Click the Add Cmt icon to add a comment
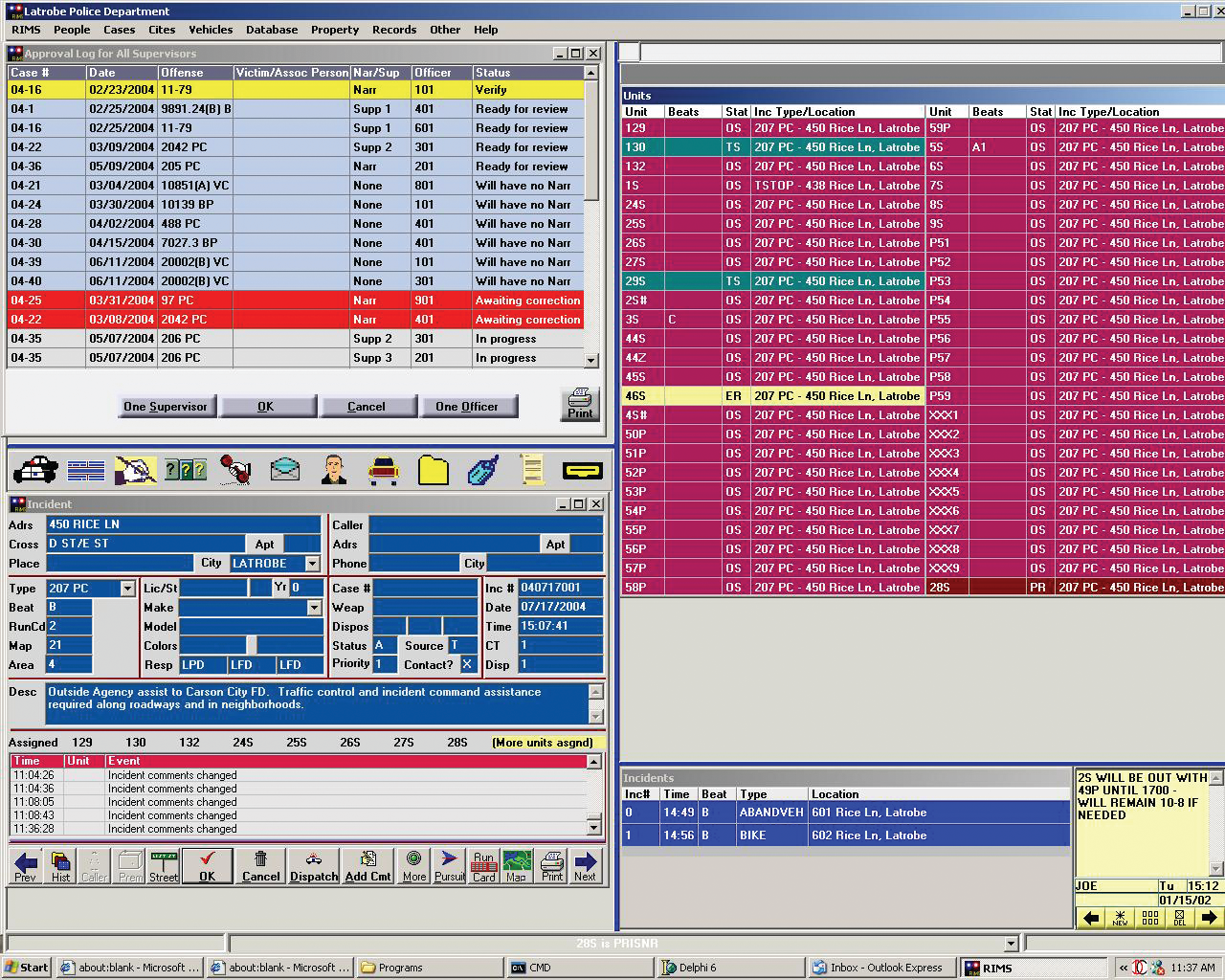Viewport: 1225px width, 980px height. (x=367, y=866)
